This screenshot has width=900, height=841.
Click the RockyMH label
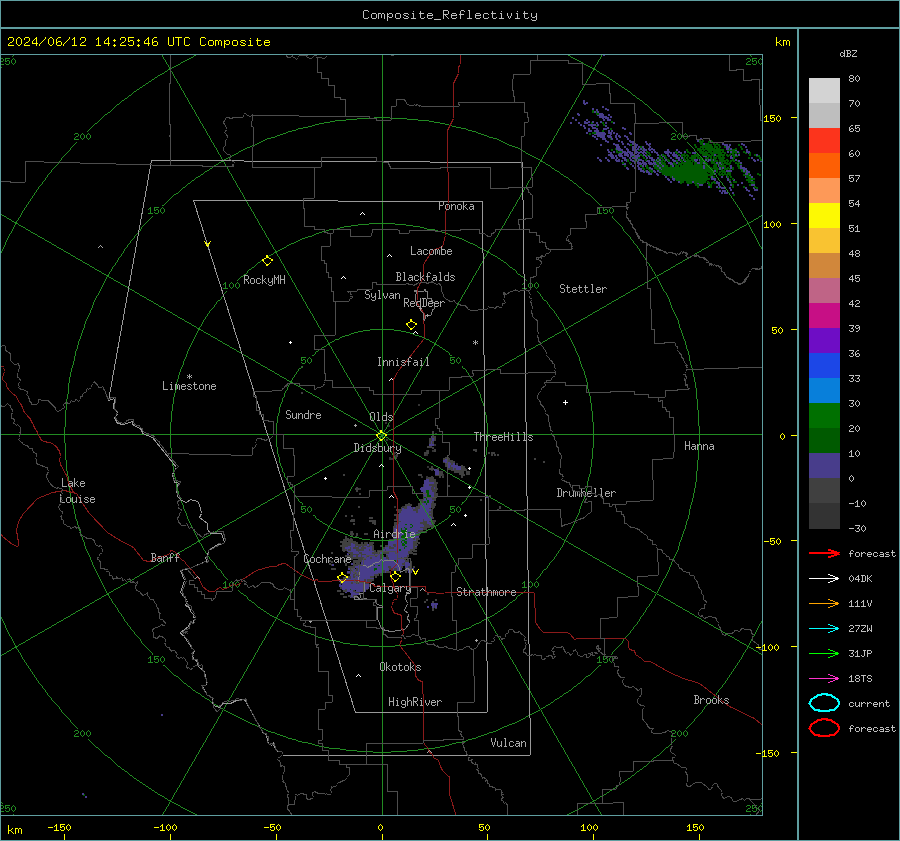[264, 280]
